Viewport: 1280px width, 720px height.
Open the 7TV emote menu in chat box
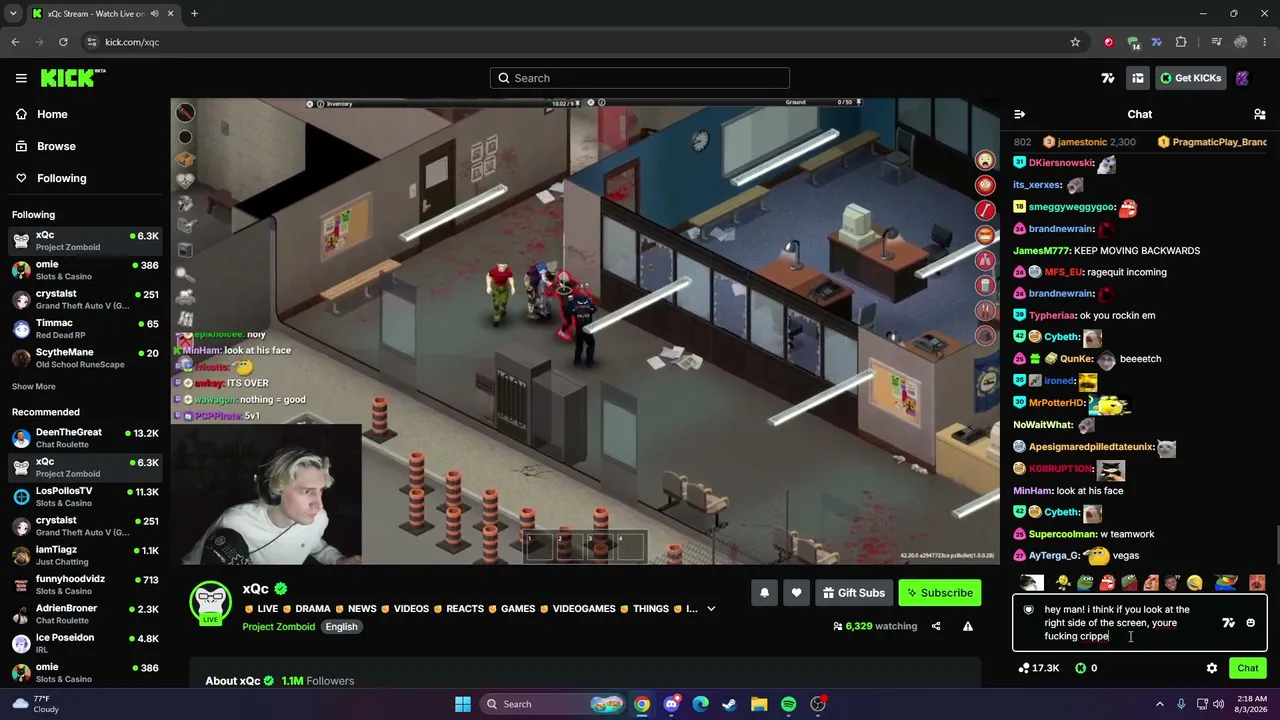[x=1228, y=623]
